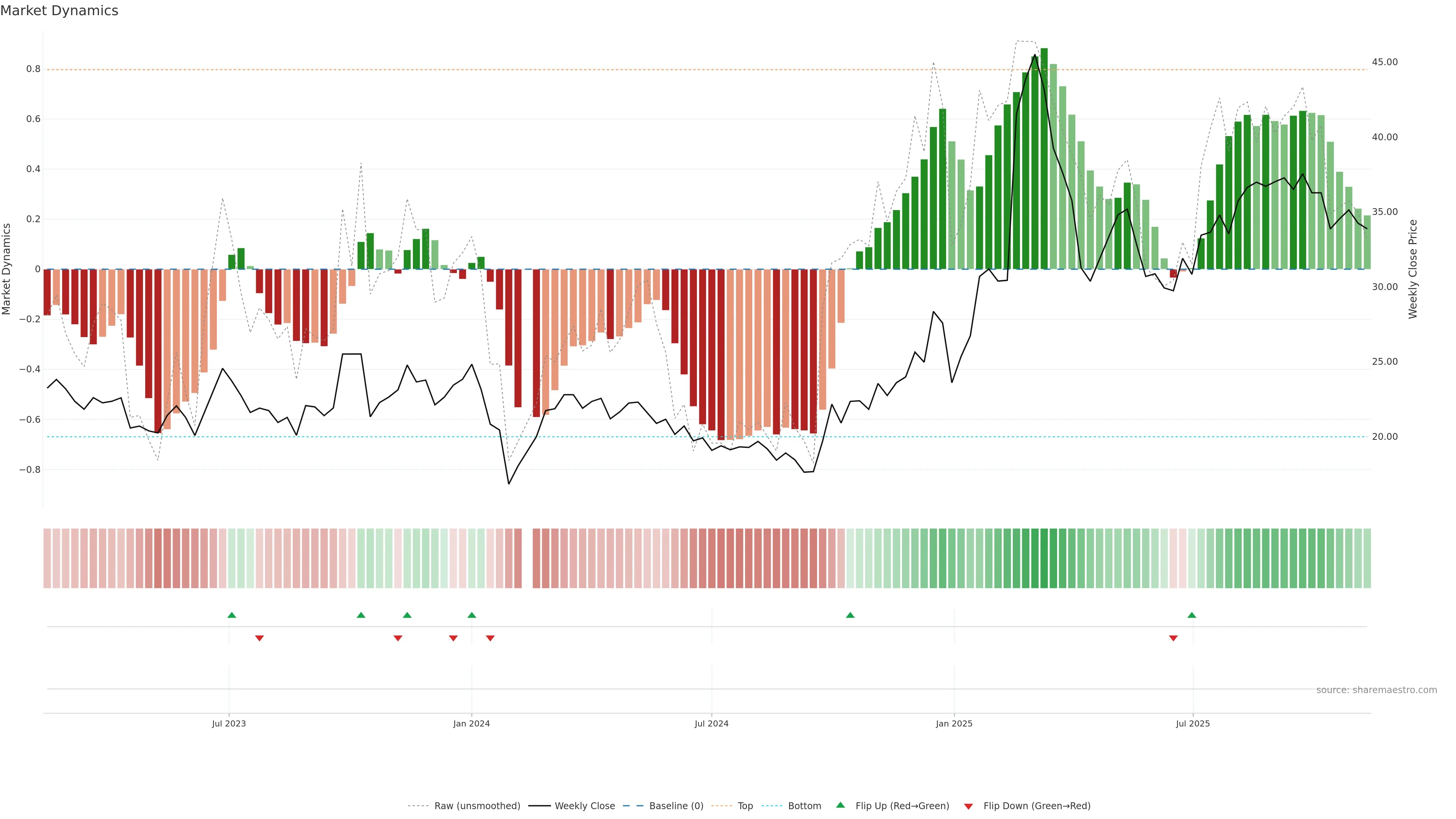
Task: Click the Flip Up triangle near Jul 2025
Action: click(1191, 615)
